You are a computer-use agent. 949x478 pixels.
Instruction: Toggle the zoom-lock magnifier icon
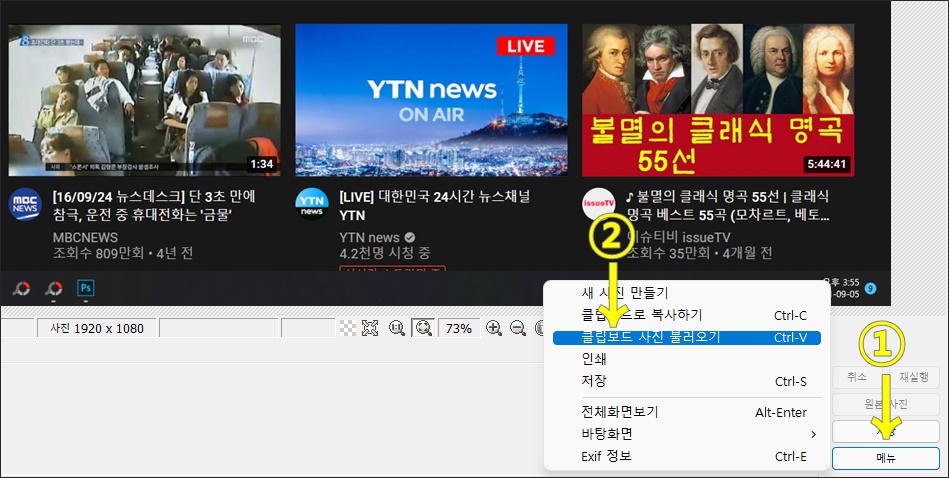pyautogui.click(x=424, y=328)
